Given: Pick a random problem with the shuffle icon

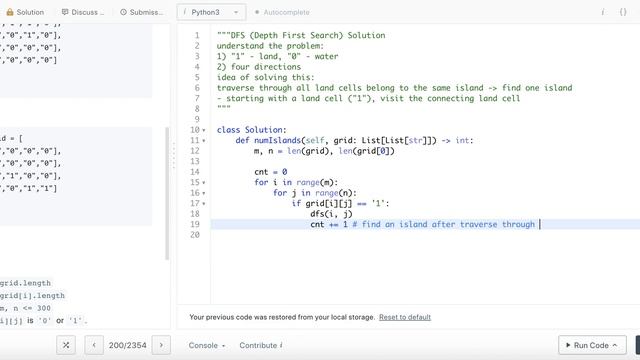Looking at the screenshot, I should pyautogui.click(x=66, y=345).
